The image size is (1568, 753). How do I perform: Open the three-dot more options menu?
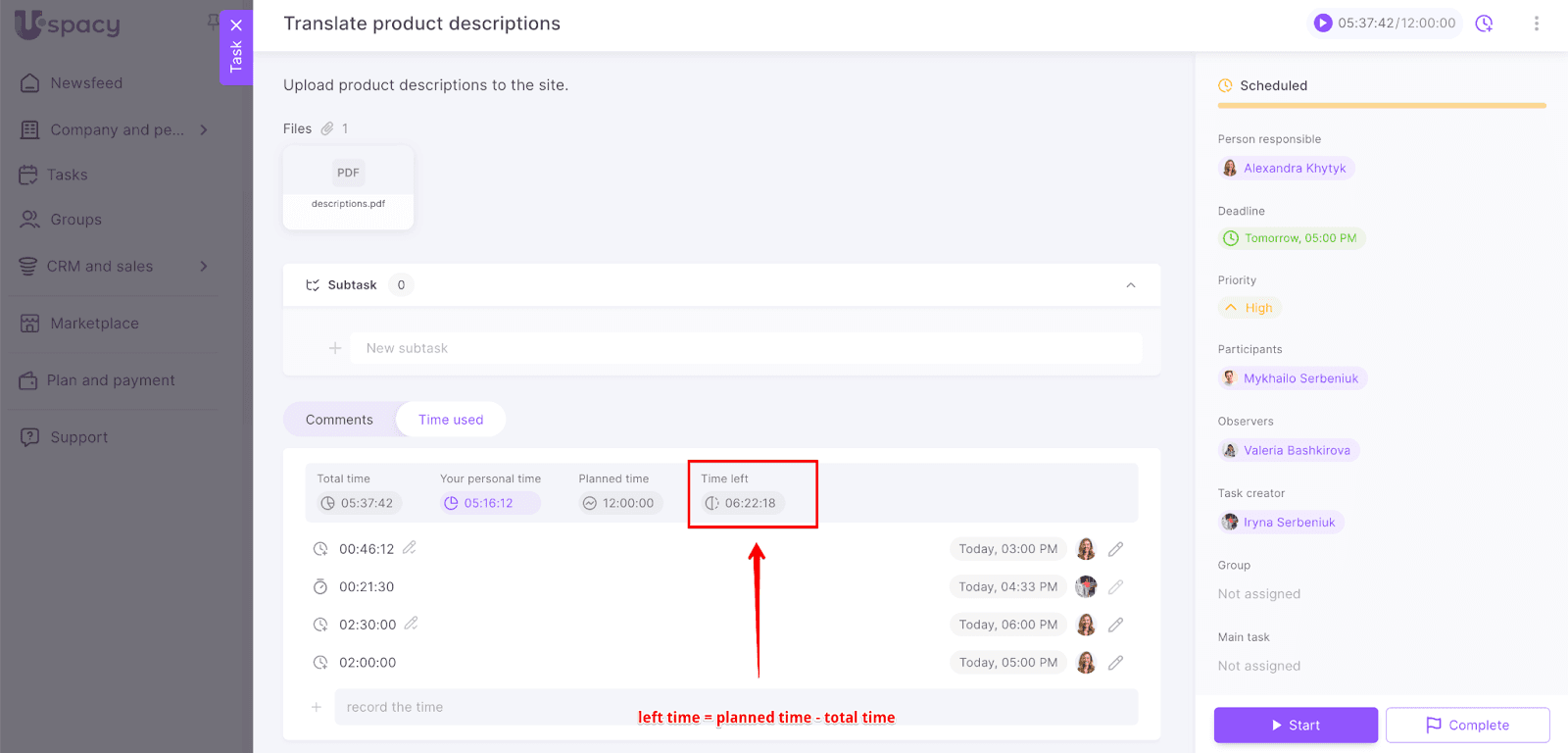[1536, 24]
